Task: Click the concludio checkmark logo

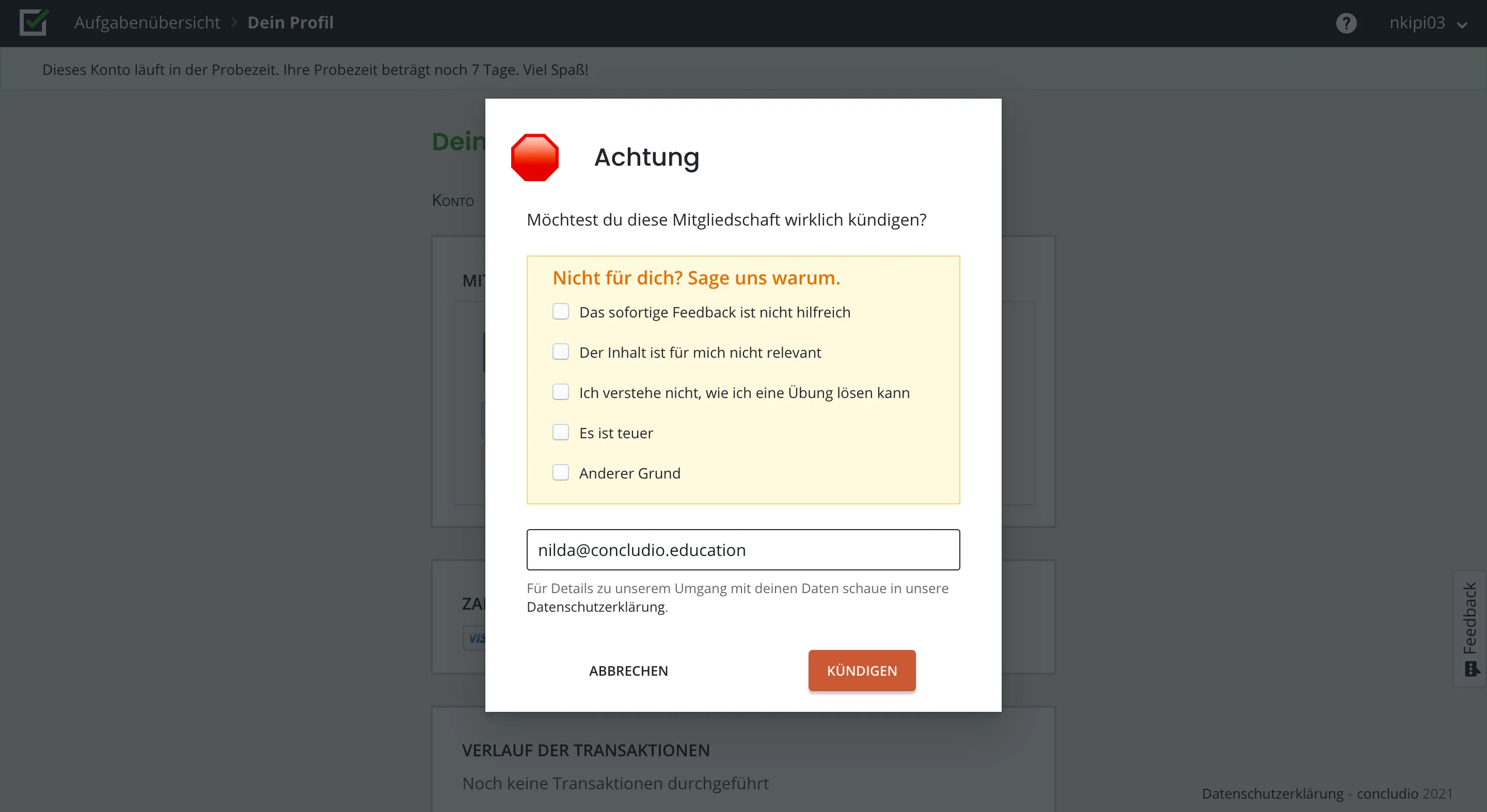Action: point(33,23)
